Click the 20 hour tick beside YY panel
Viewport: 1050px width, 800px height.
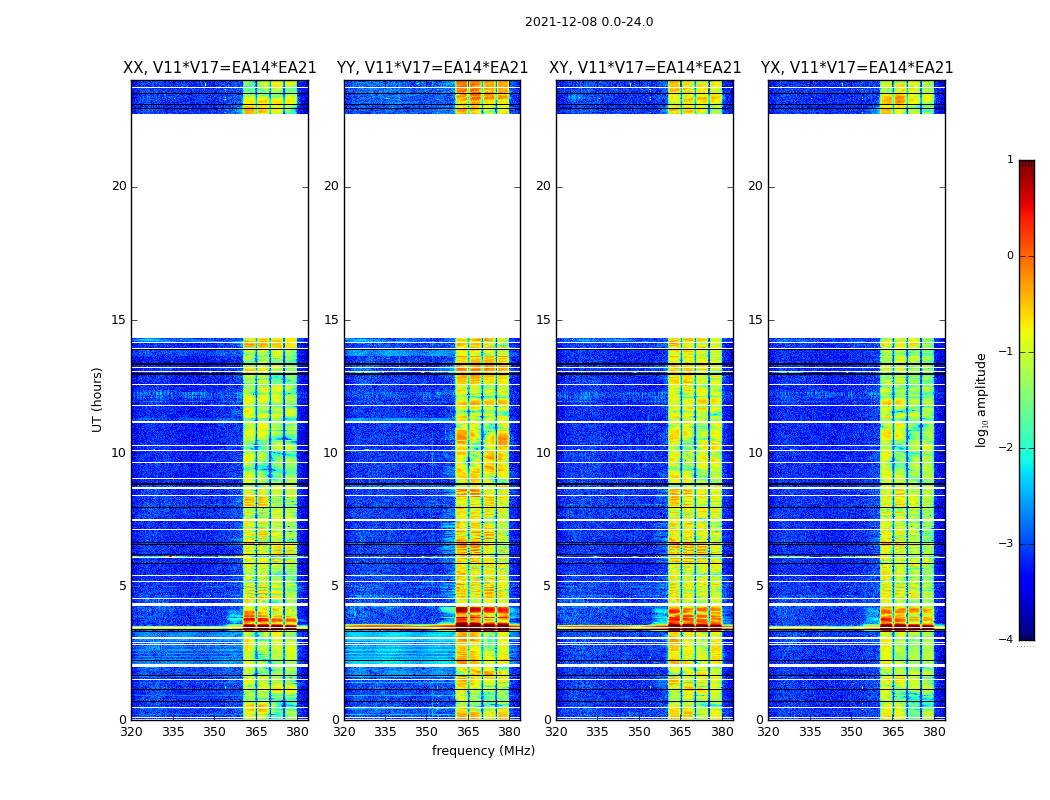point(330,186)
